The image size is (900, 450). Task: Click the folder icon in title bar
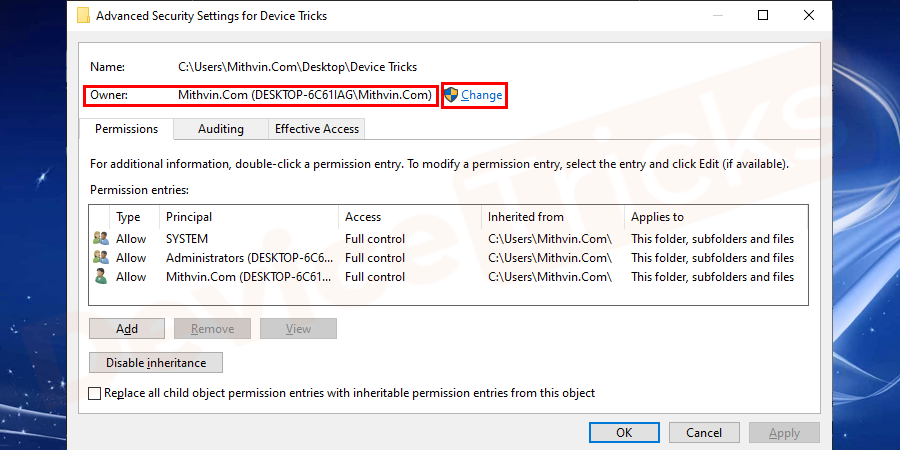click(x=83, y=15)
